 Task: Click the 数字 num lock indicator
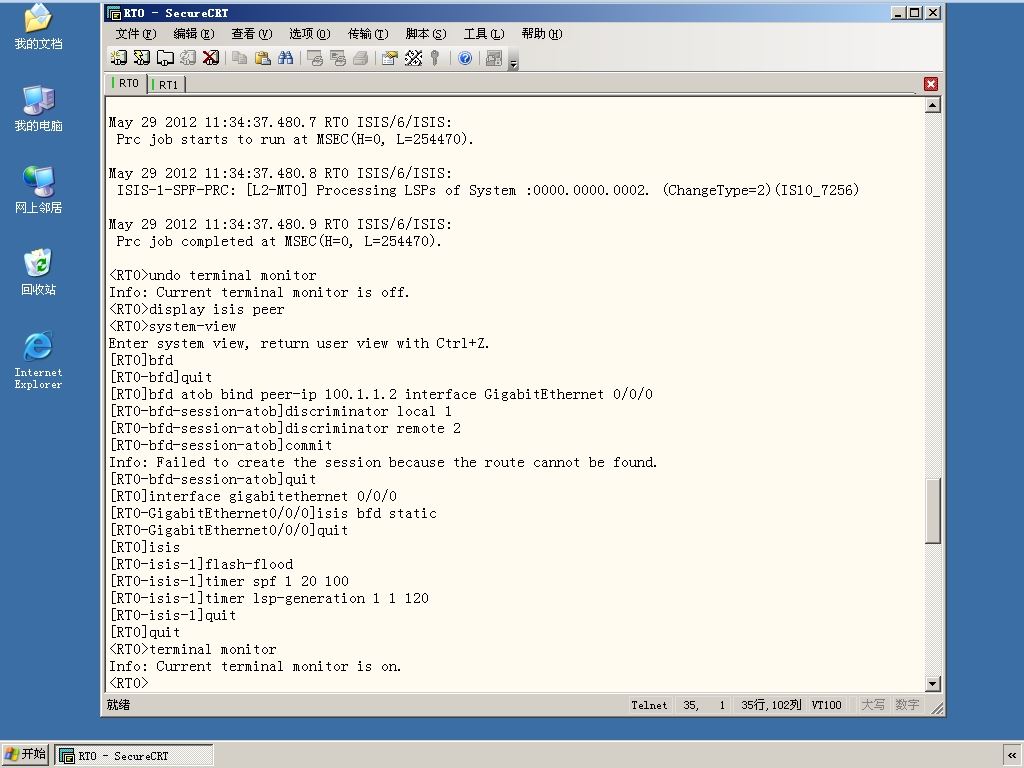[x=907, y=705]
